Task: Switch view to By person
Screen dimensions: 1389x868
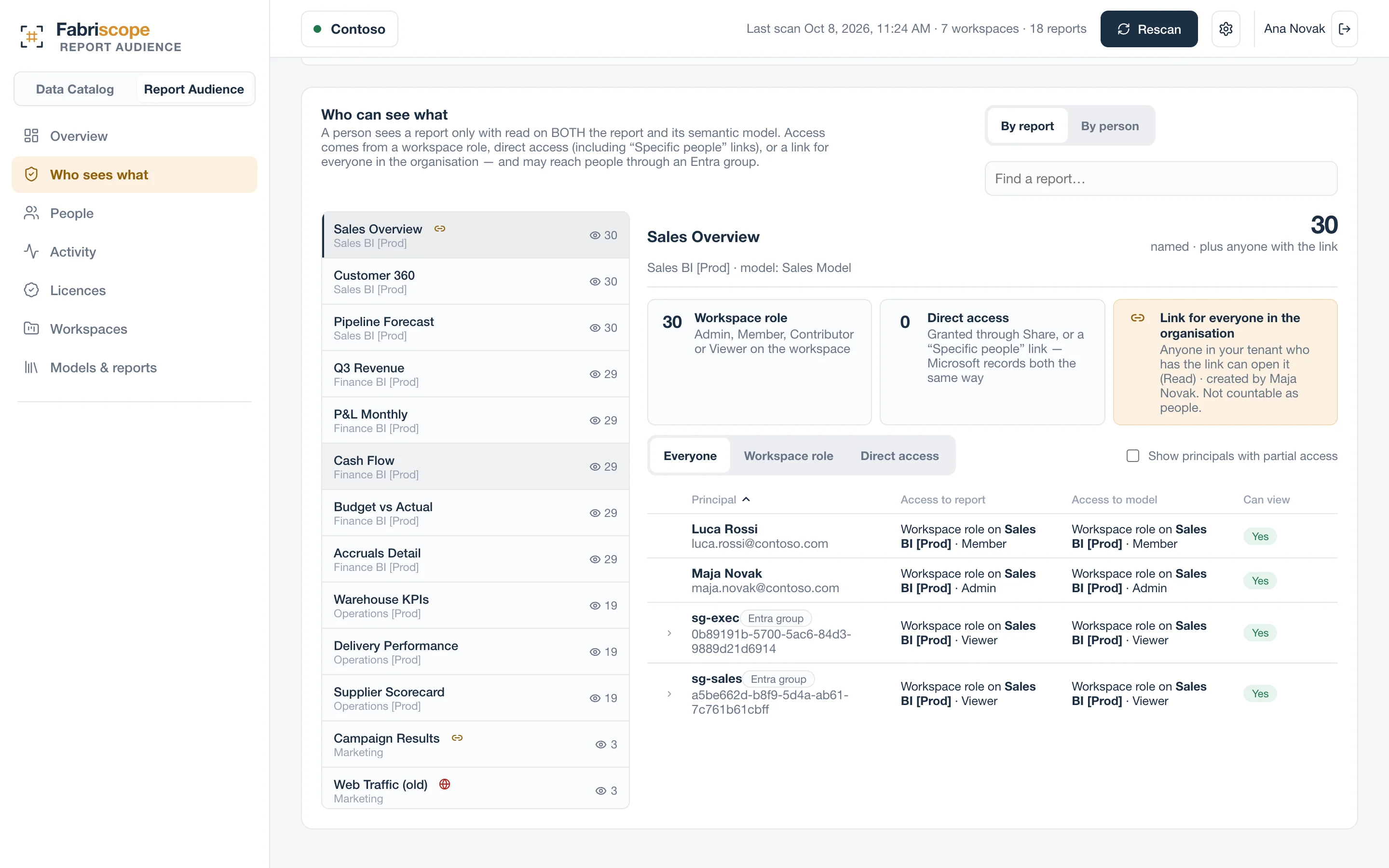Action: tap(1109, 126)
